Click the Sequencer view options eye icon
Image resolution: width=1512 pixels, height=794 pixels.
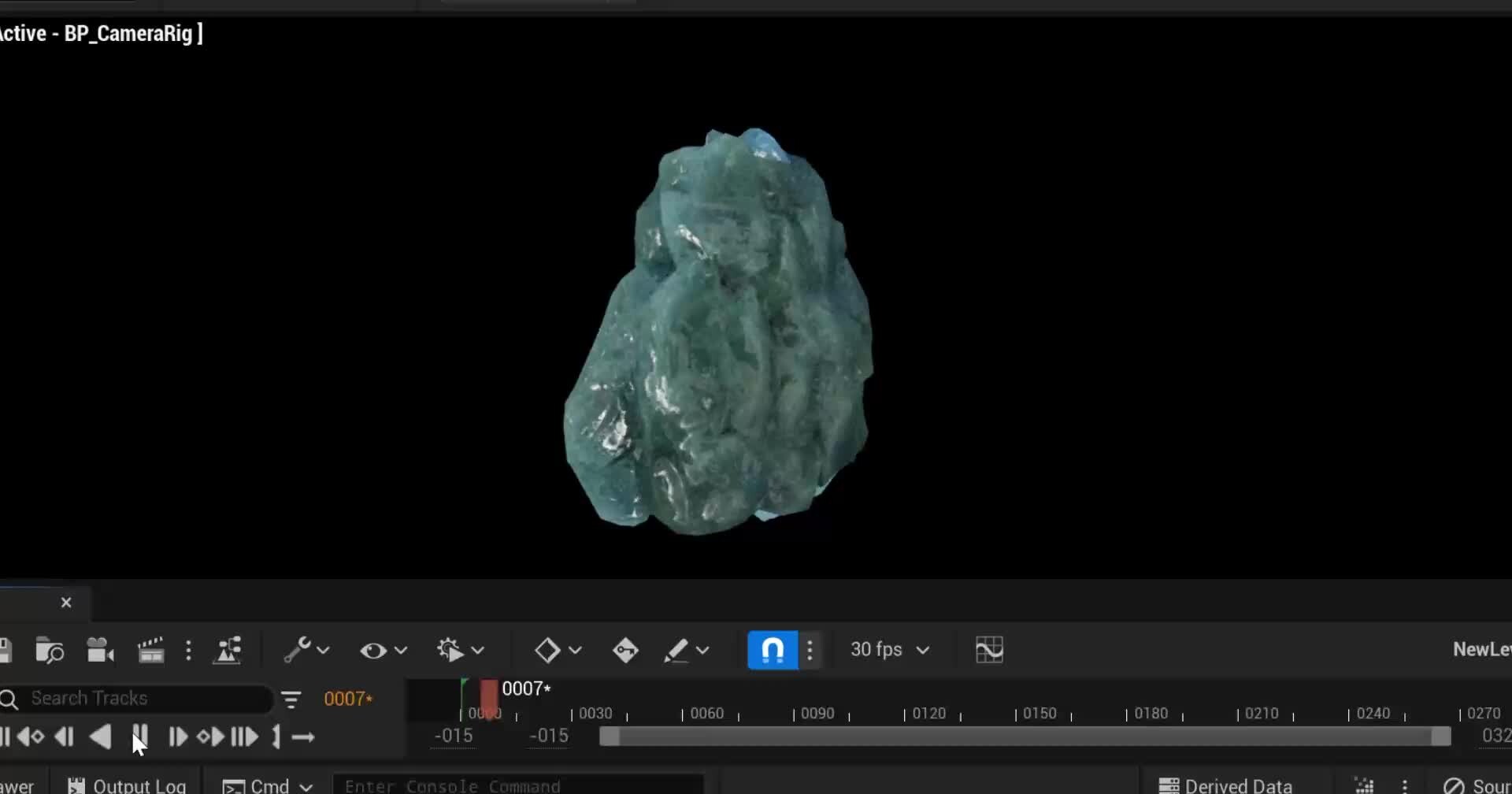point(374,650)
